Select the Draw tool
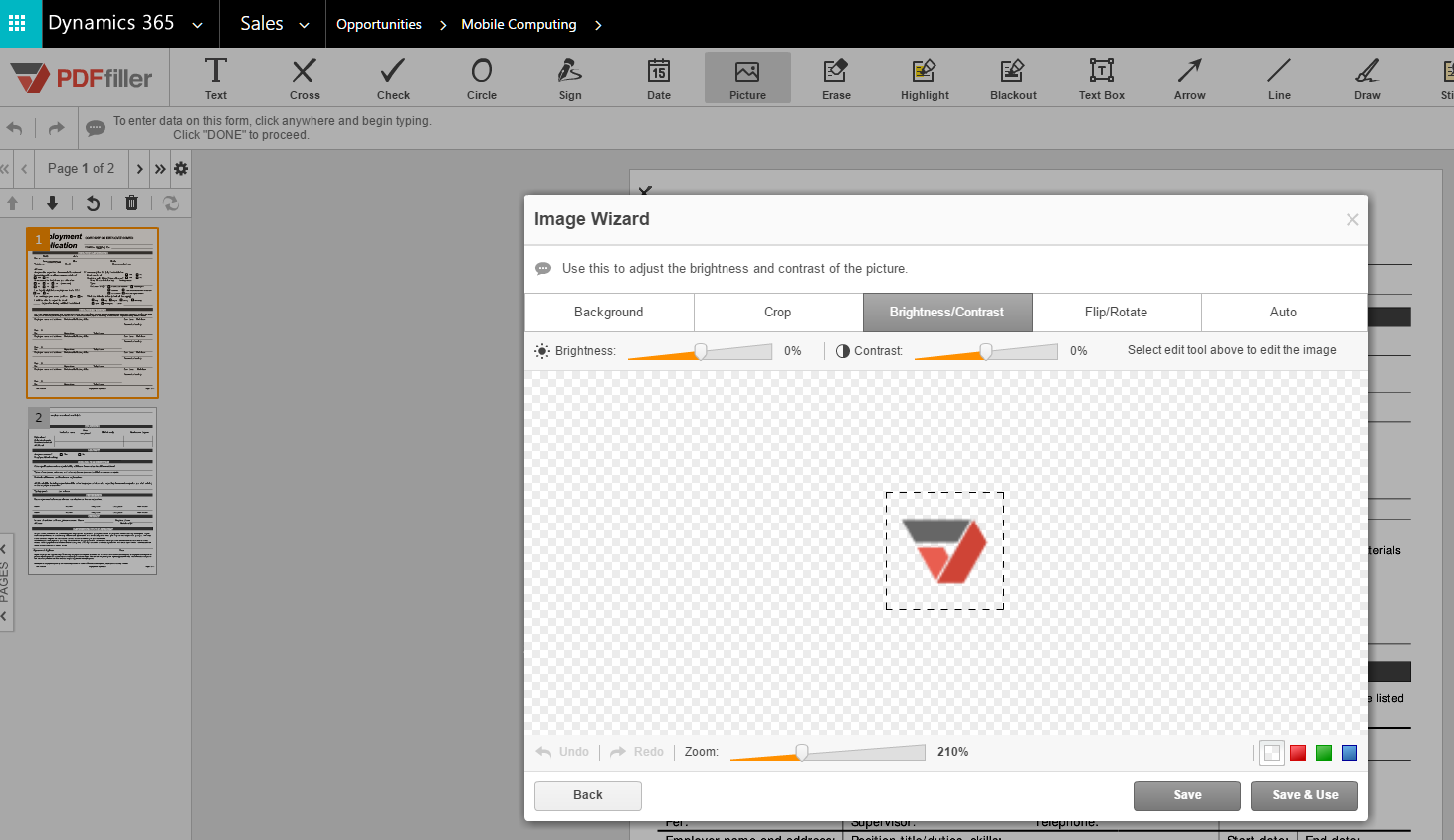1454x840 pixels. pyautogui.click(x=1367, y=78)
